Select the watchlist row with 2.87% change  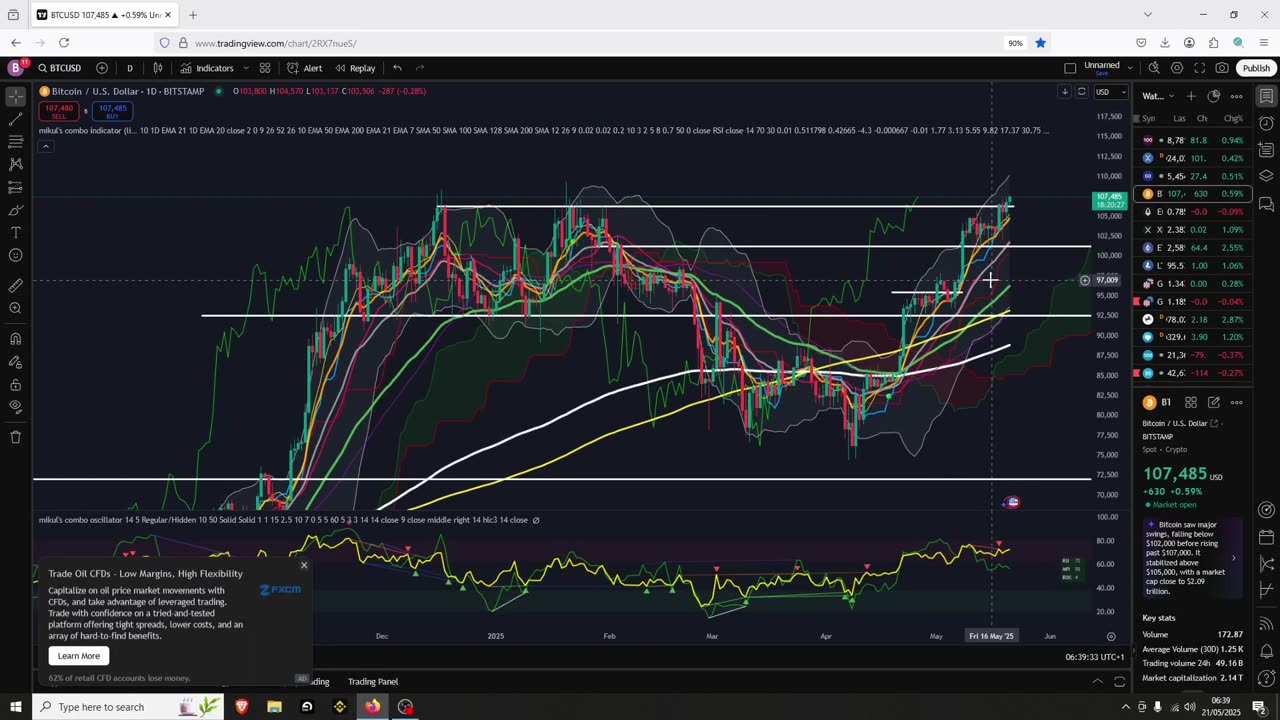[1194, 319]
